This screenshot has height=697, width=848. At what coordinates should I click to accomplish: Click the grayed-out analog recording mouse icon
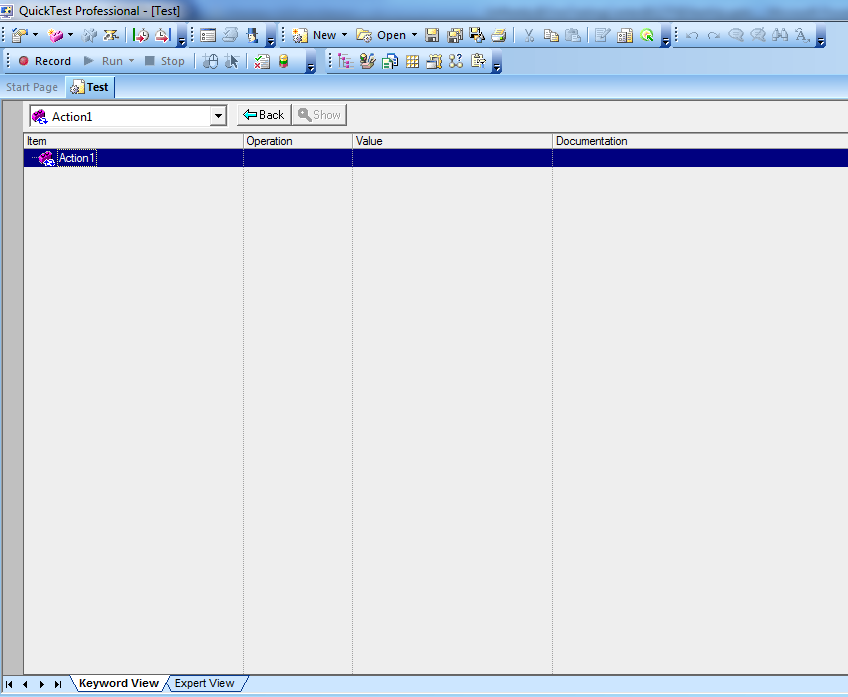(x=210, y=62)
